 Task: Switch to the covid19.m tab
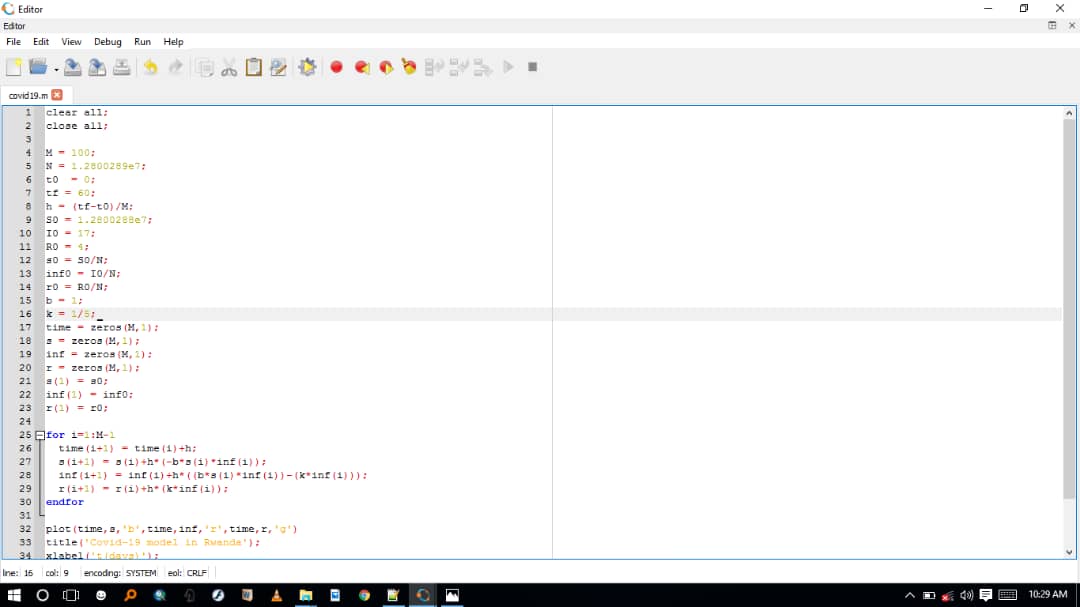point(28,94)
